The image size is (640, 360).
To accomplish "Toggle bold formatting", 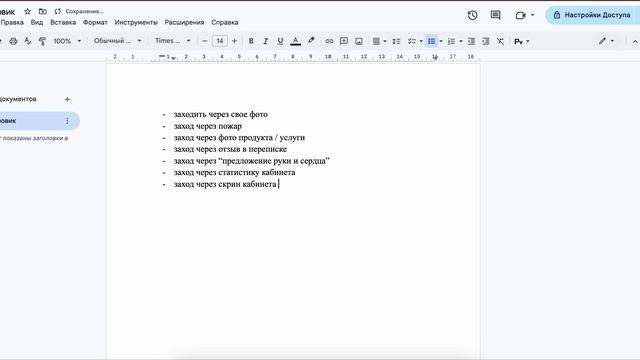I will pyautogui.click(x=251, y=41).
